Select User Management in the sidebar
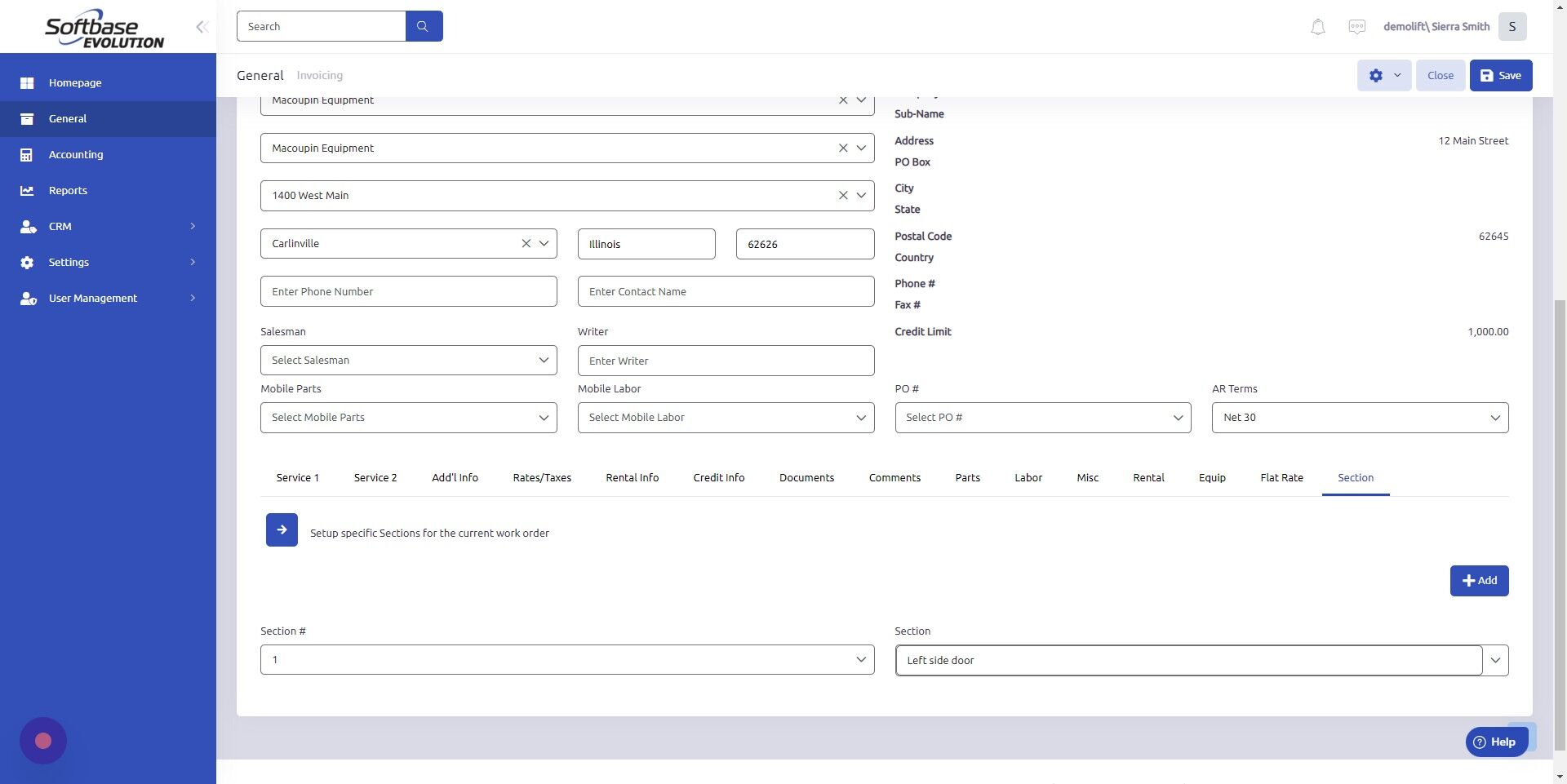 pos(27,298)
